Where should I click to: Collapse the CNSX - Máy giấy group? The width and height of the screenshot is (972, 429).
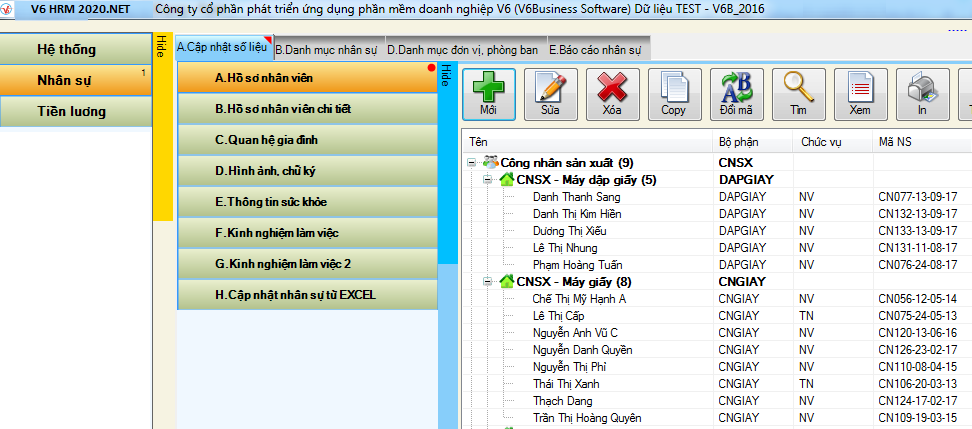[487, 282]
